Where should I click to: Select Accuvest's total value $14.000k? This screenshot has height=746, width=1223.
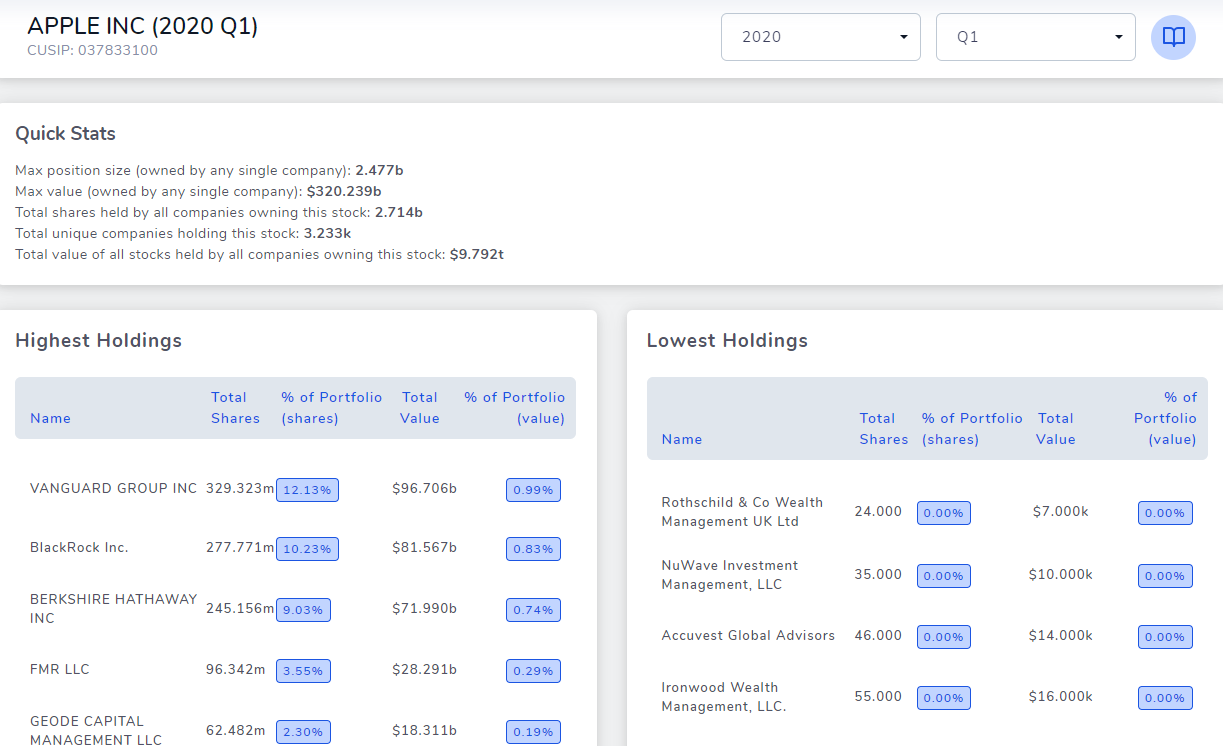click(x=1060, y=635)
